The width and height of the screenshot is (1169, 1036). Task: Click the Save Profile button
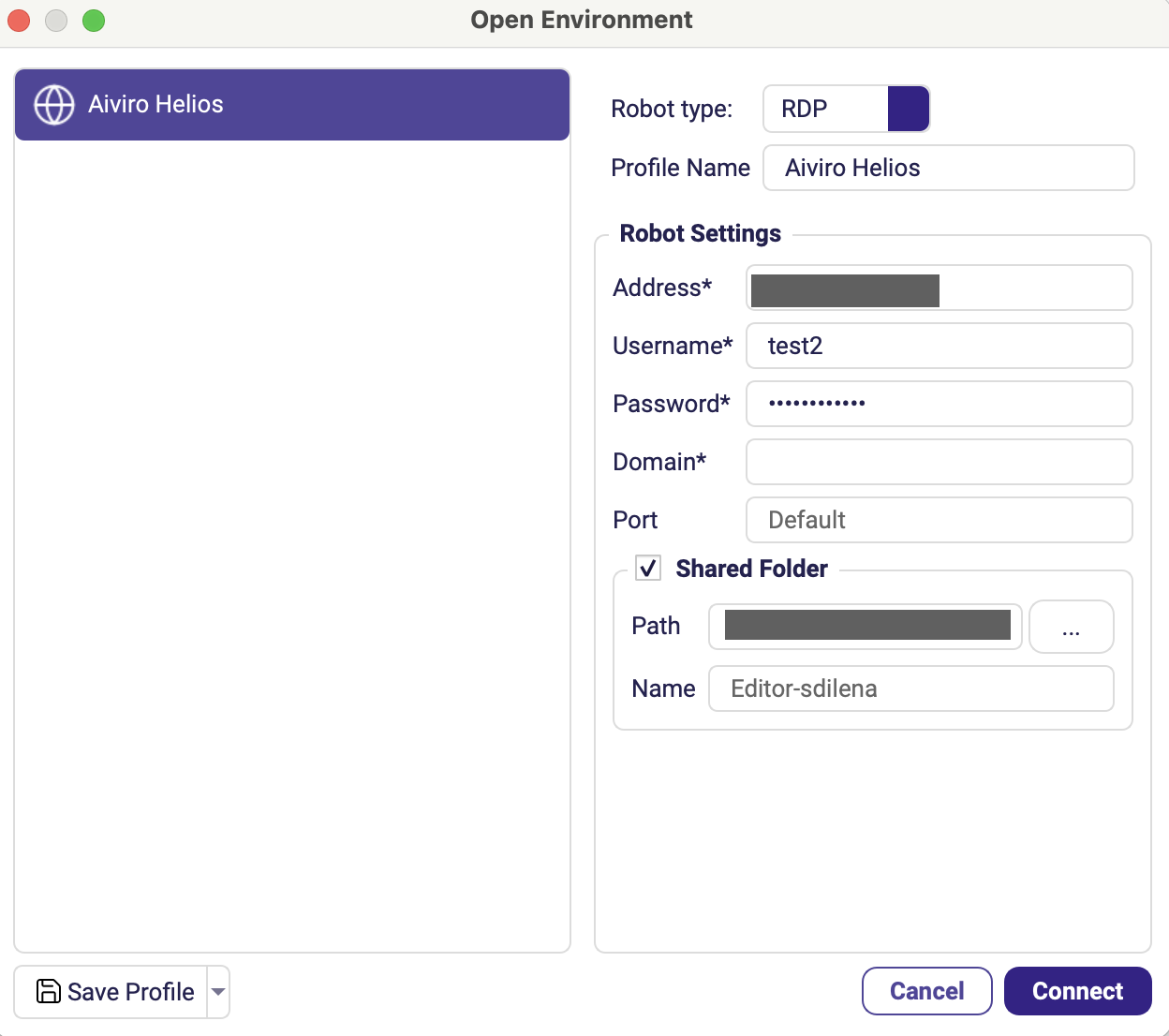click(x=111, y=992)
